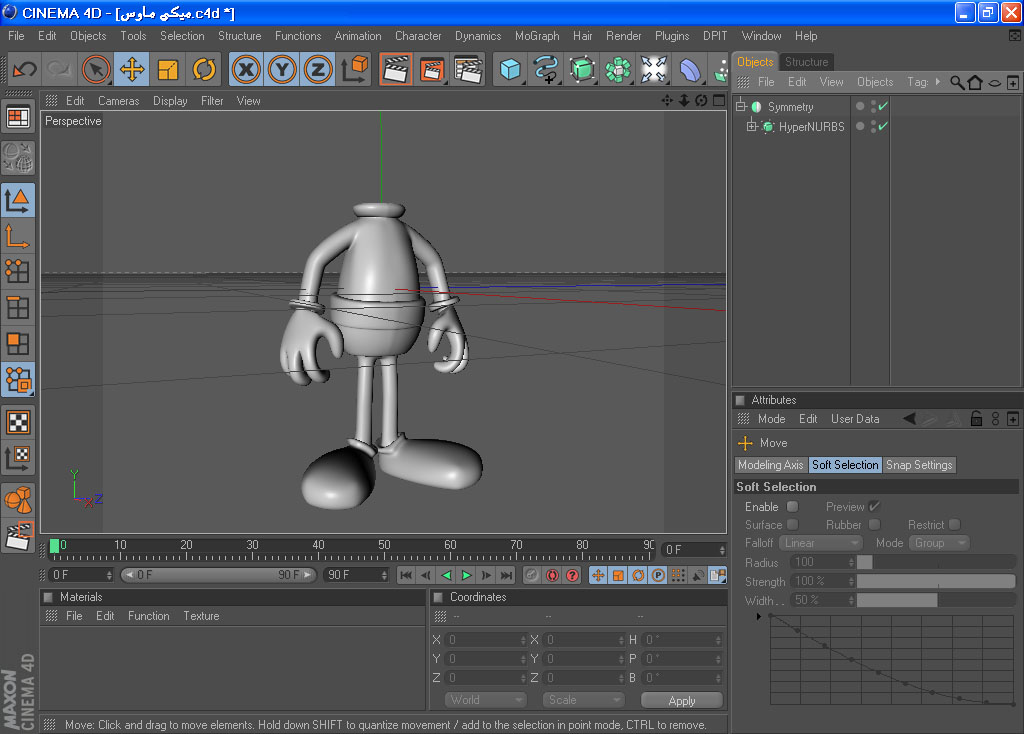Select the Object Axis tool

18,236
